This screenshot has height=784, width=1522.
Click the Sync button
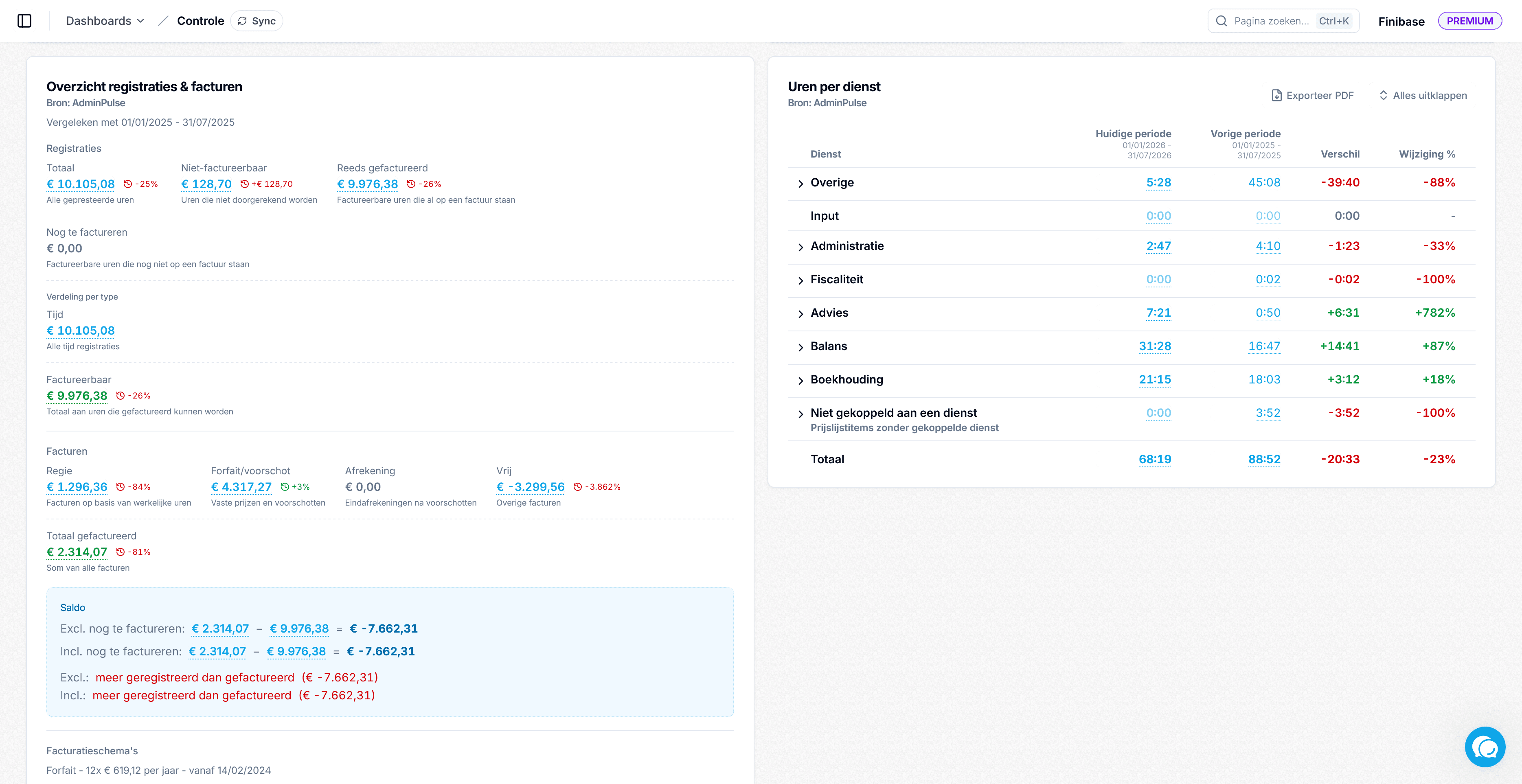click(x=257, y=21)
